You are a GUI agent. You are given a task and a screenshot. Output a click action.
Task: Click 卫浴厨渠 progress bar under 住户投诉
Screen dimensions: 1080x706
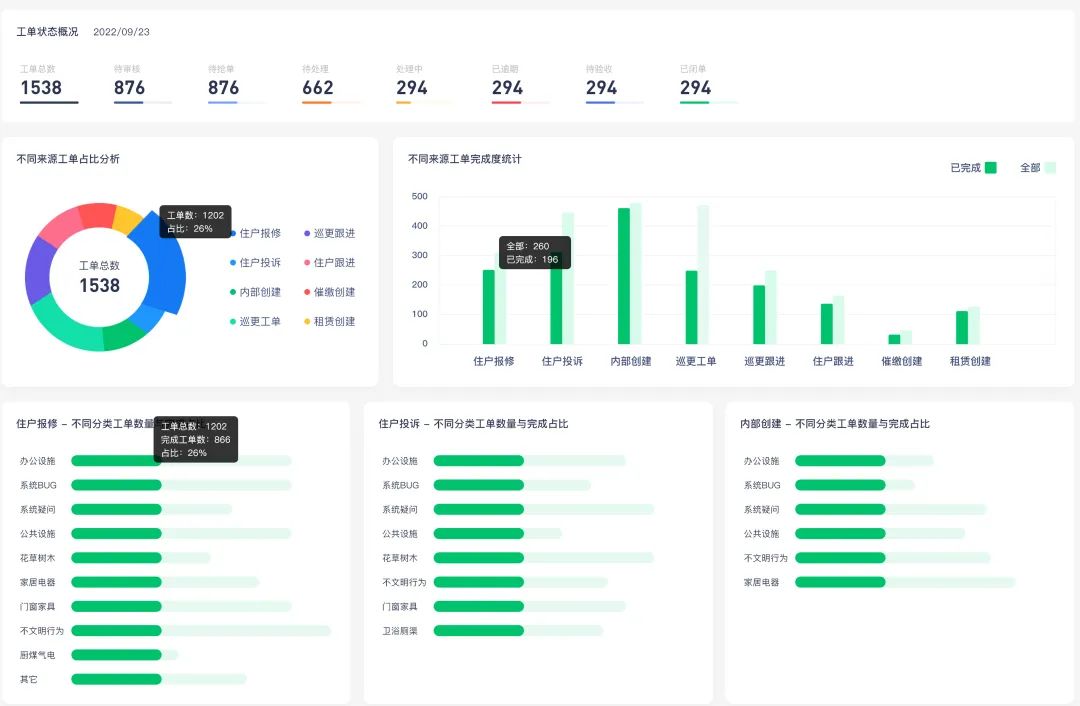pos(518,631)
